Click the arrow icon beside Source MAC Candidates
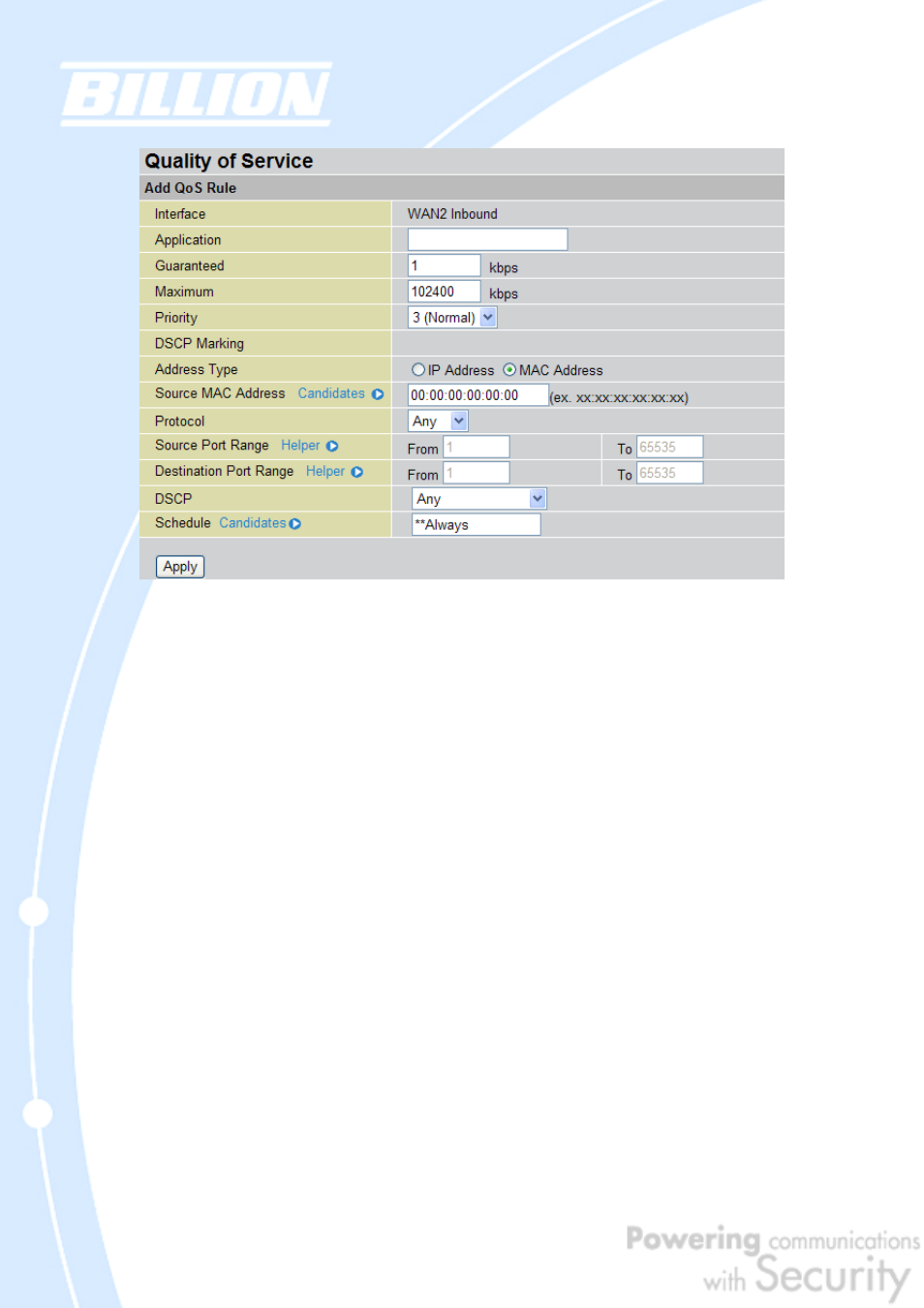 (378, 394)
